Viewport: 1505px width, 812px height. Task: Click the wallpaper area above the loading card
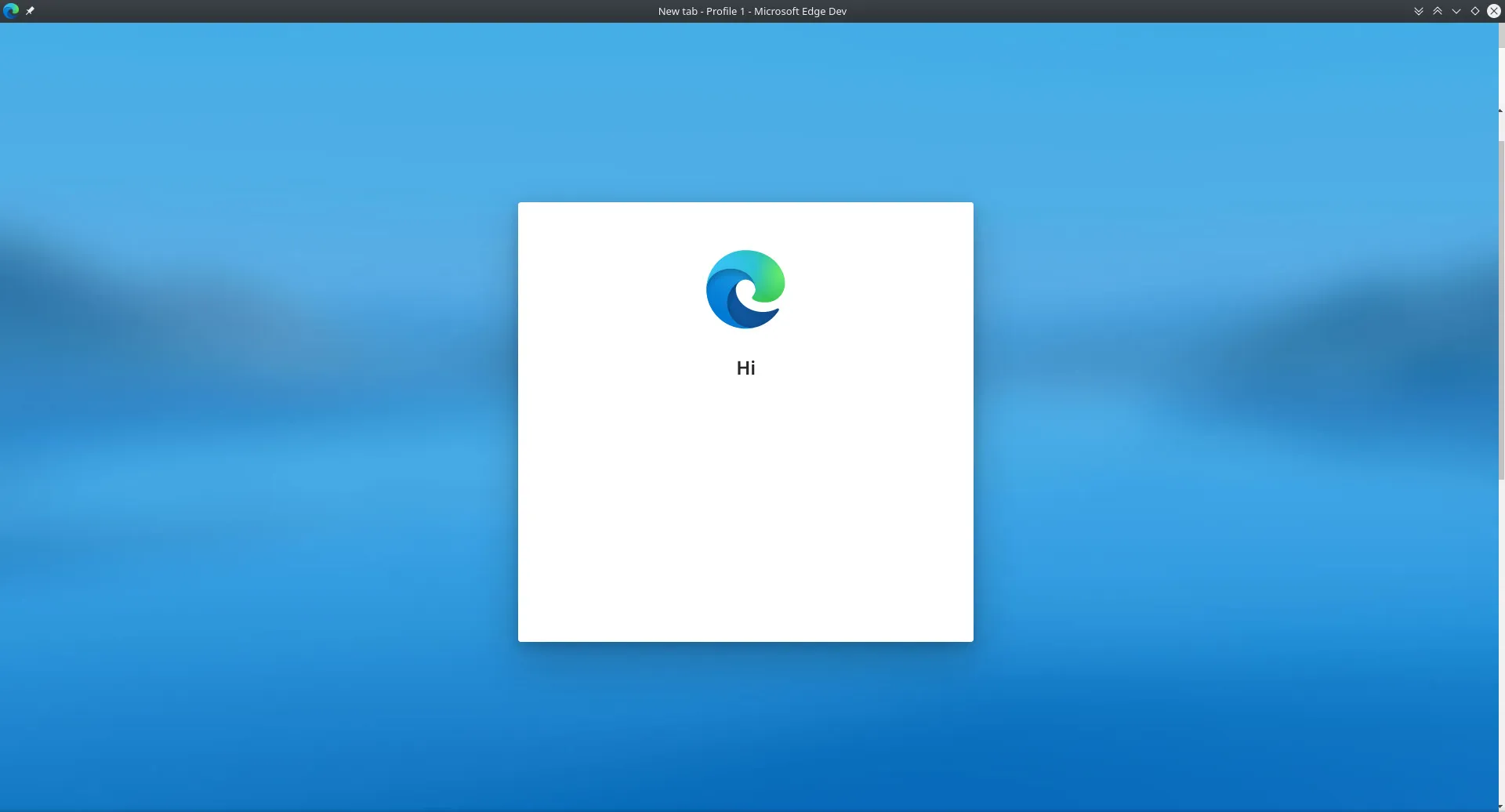point(745,118)
